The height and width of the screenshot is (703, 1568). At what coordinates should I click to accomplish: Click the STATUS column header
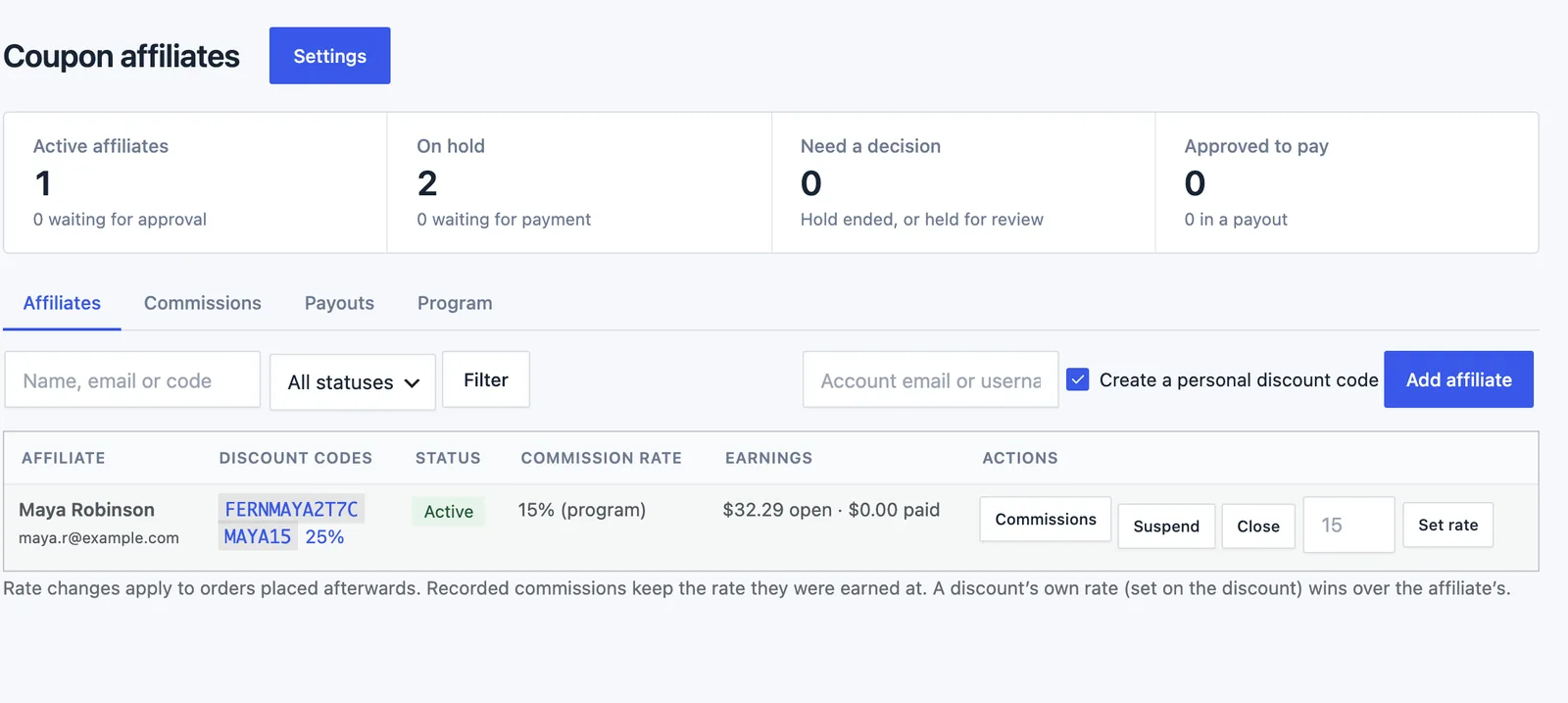point(448,458)
